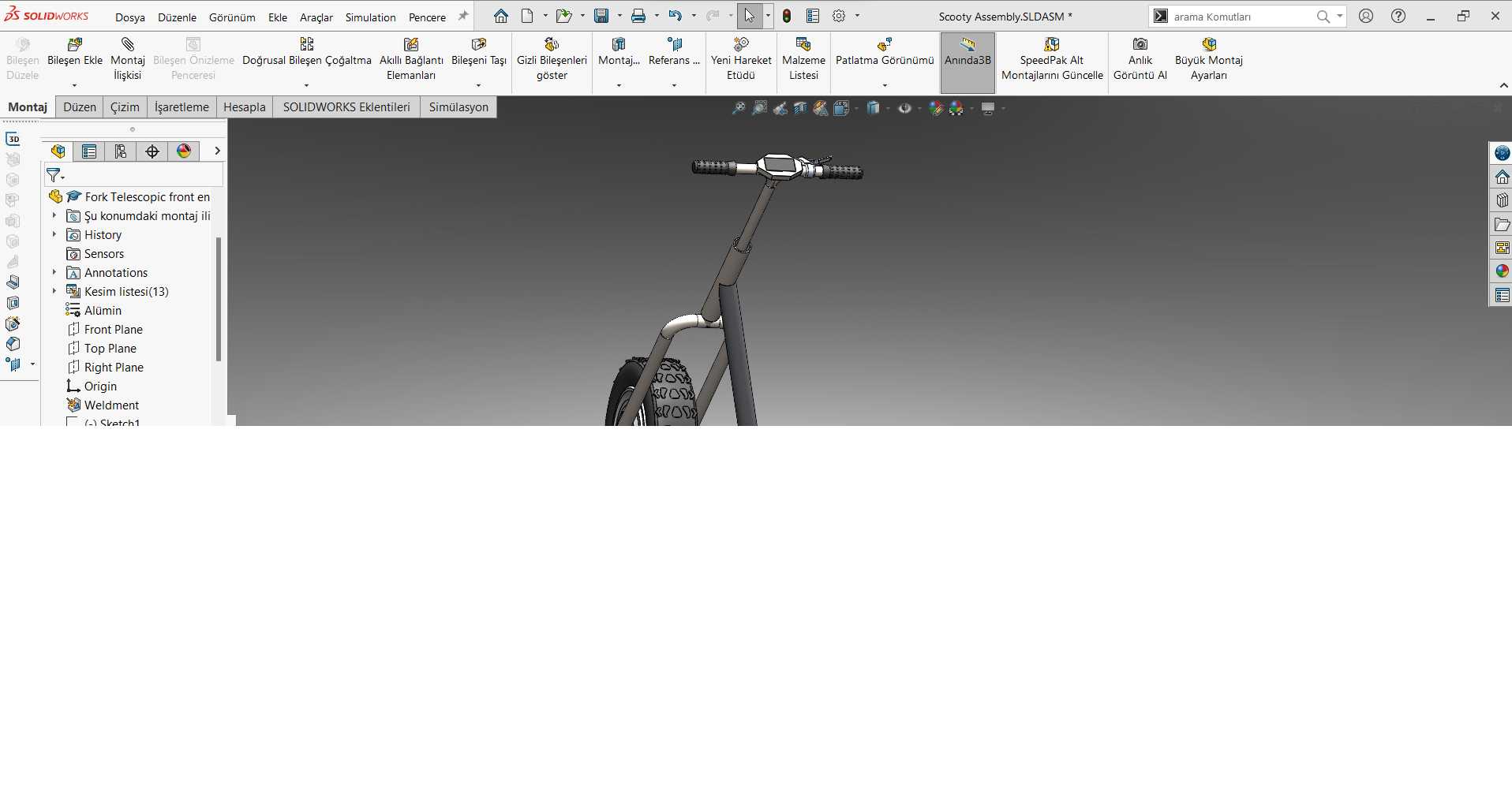This screenshot has width=1512, height=803.
Task: Switch to the FeatureManager design tree tab
Action: coord(58,151)
